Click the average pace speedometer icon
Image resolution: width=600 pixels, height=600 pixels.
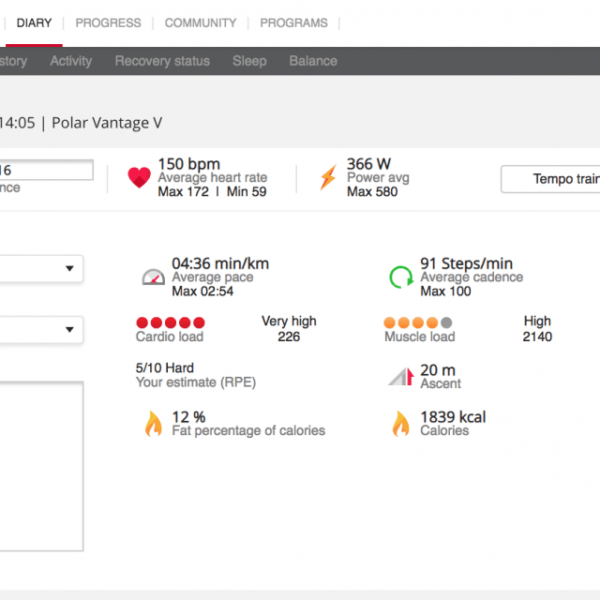point(153,277)
